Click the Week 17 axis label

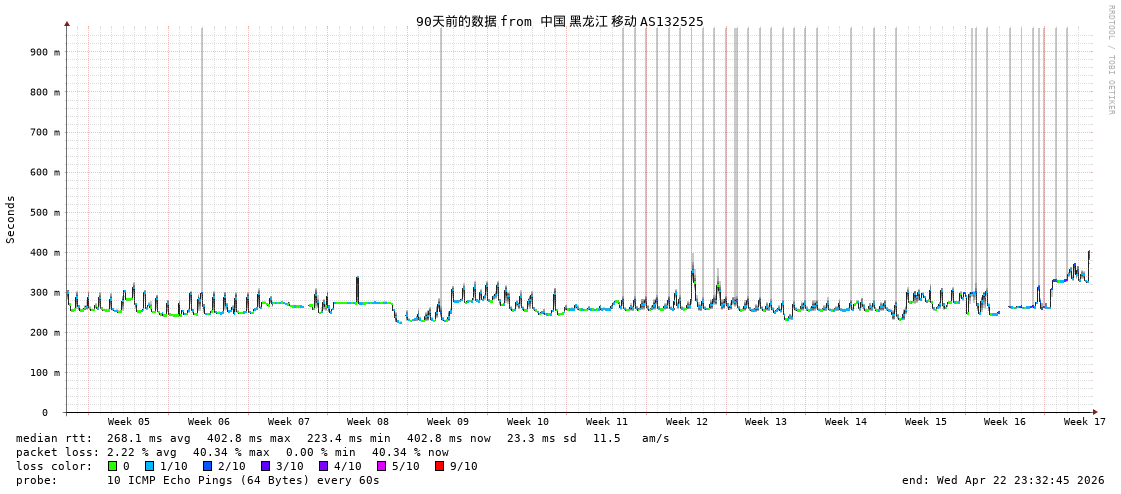coord(1085,422)
